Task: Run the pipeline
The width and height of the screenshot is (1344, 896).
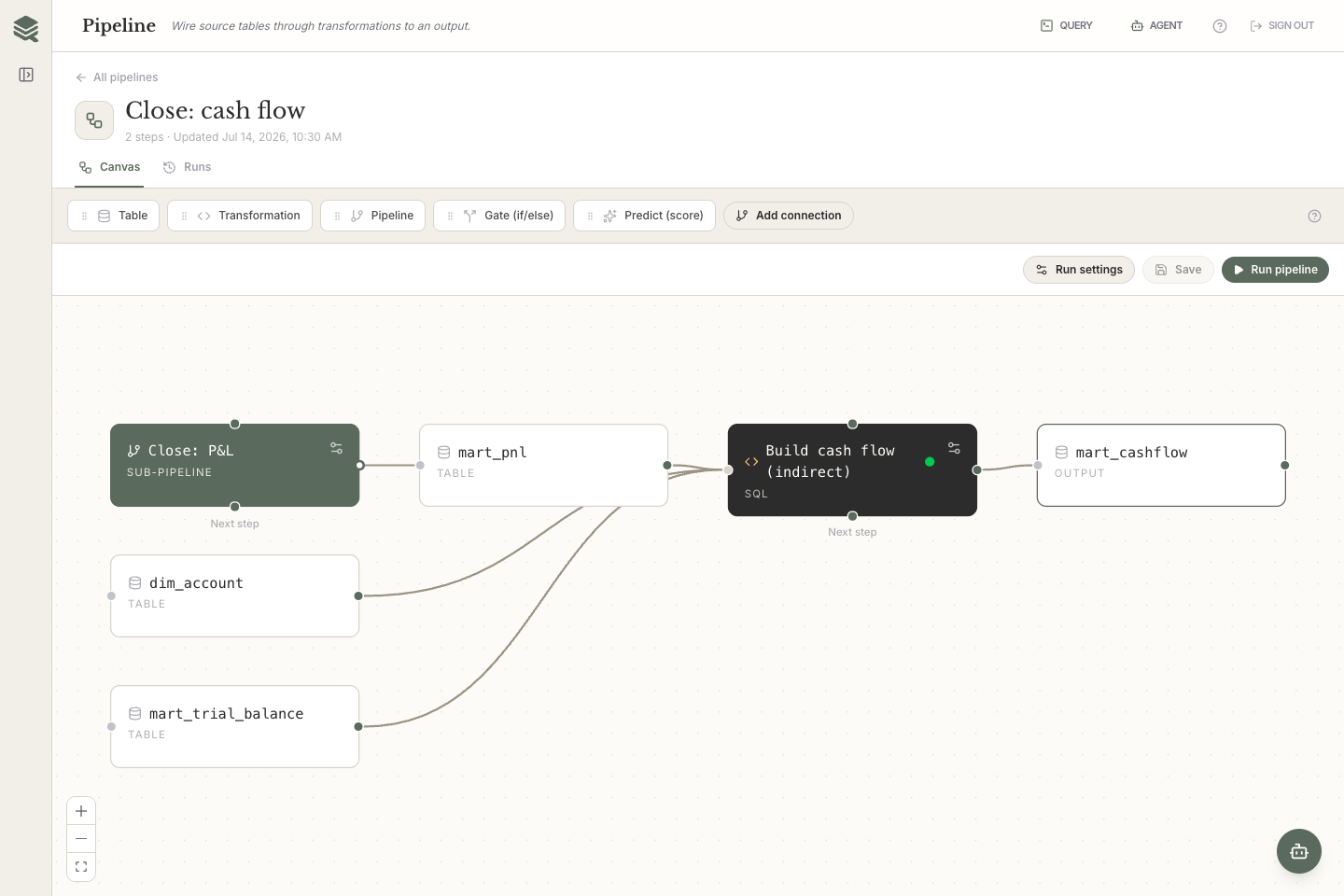Action: 1275,270
